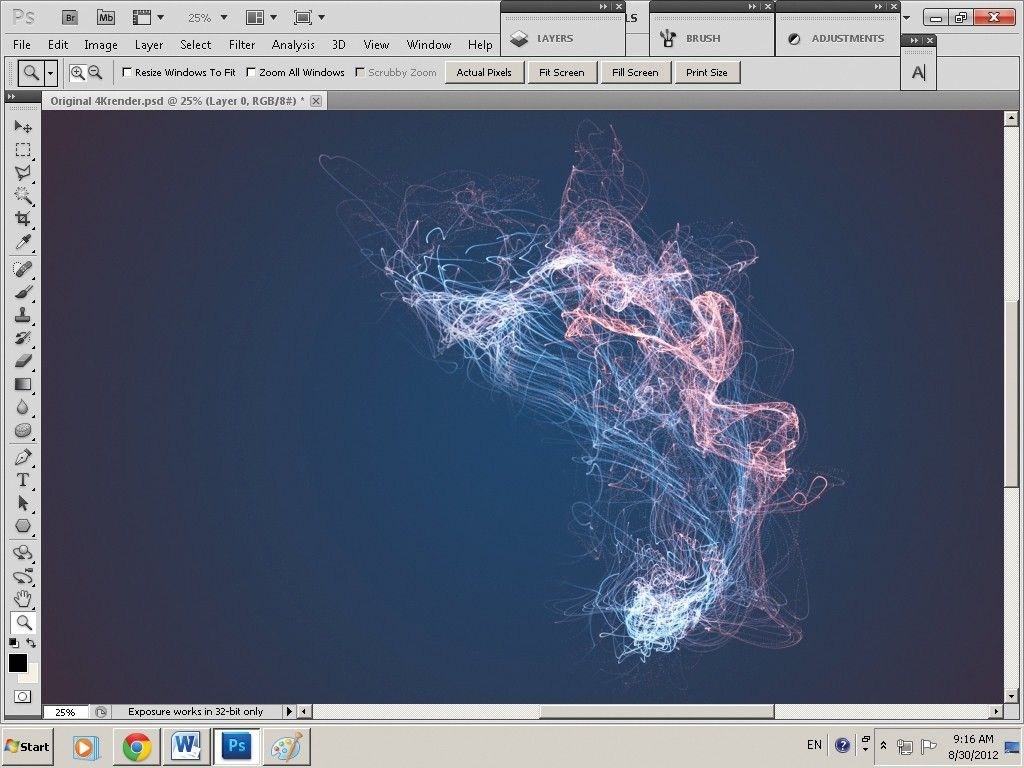Open the workspace switcher dropdown arrow
The image size is (1024, 768).
[x=906, y=18]
